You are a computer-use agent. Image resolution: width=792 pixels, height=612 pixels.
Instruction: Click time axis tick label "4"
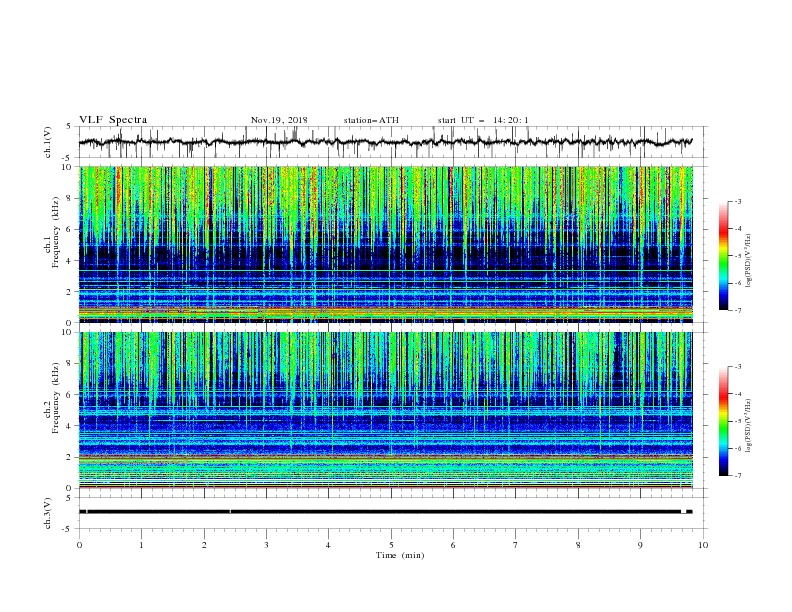(x=328, y=545)
